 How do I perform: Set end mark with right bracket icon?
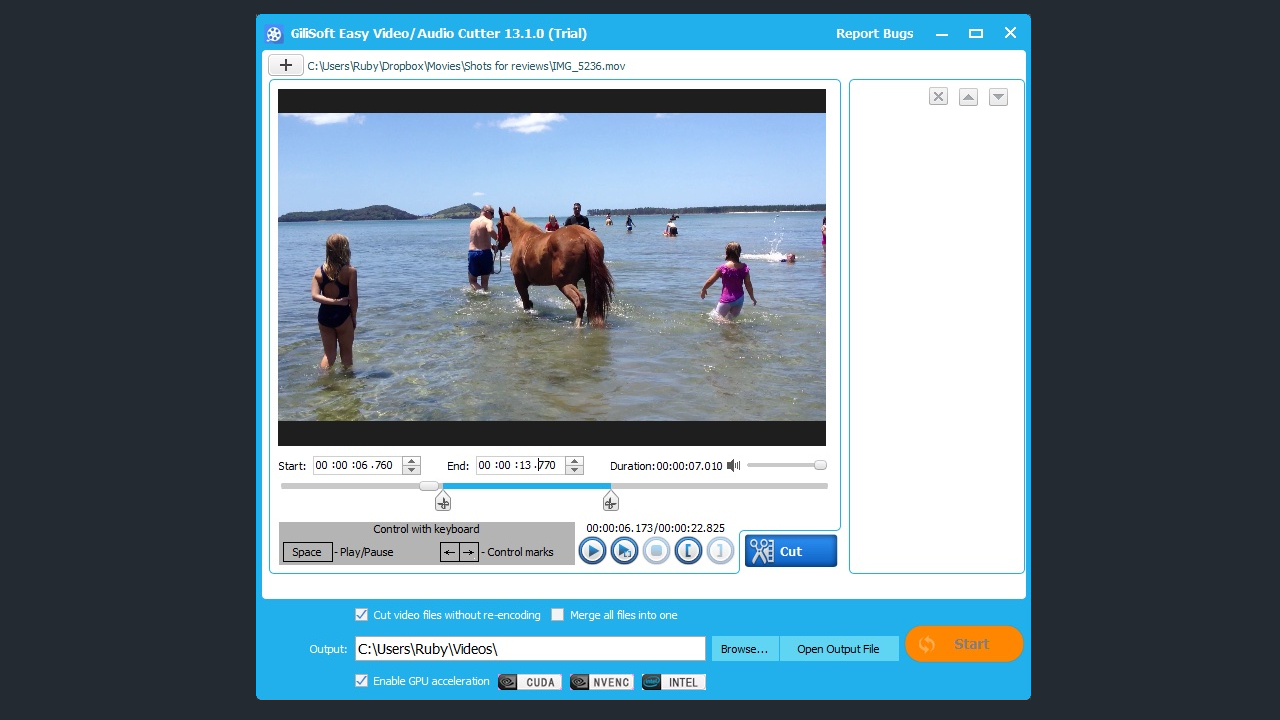click(x=720, y=550)
